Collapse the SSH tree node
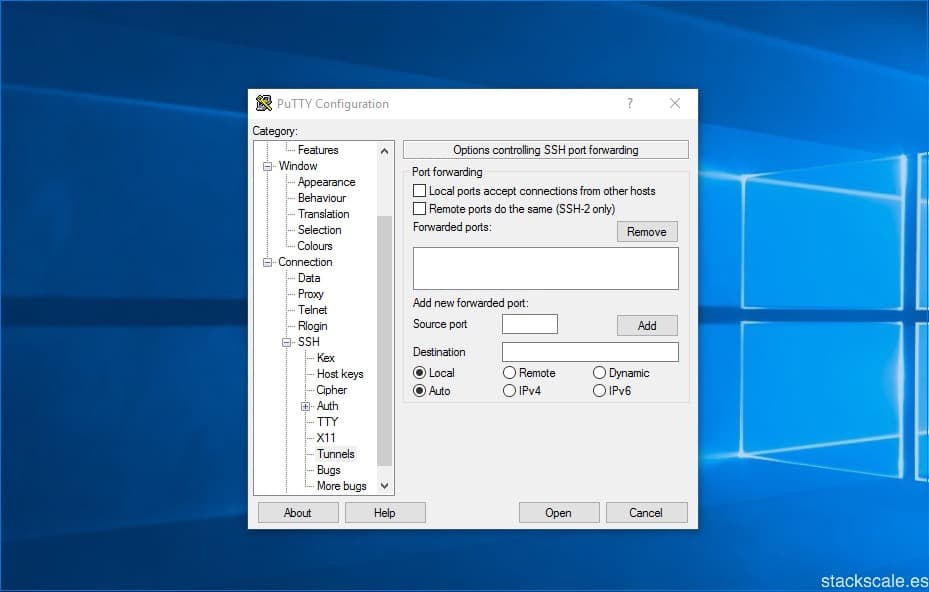This screenshot has height=592, width=929. 287,342
